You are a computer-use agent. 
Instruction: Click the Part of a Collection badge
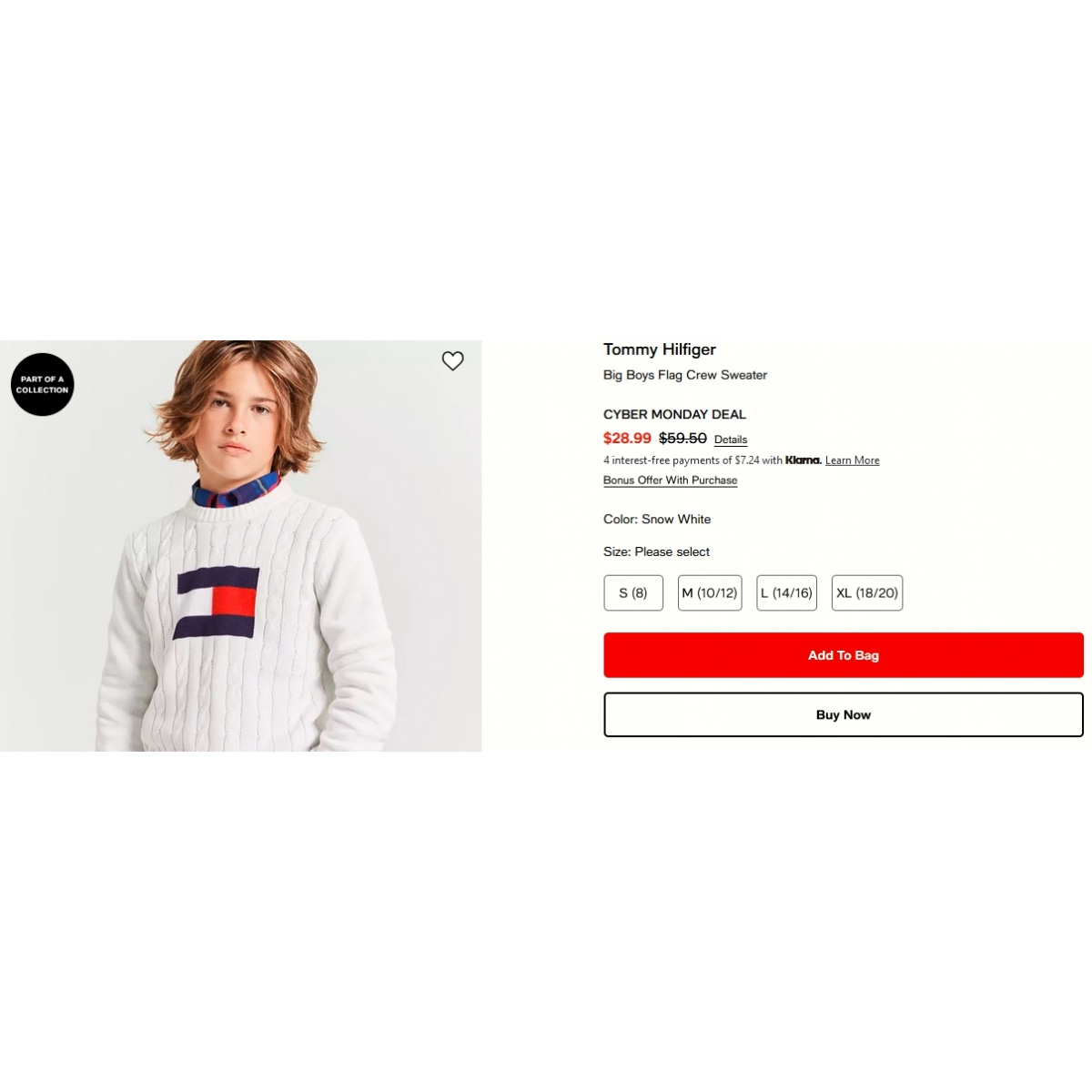click(x=42, y=384)
